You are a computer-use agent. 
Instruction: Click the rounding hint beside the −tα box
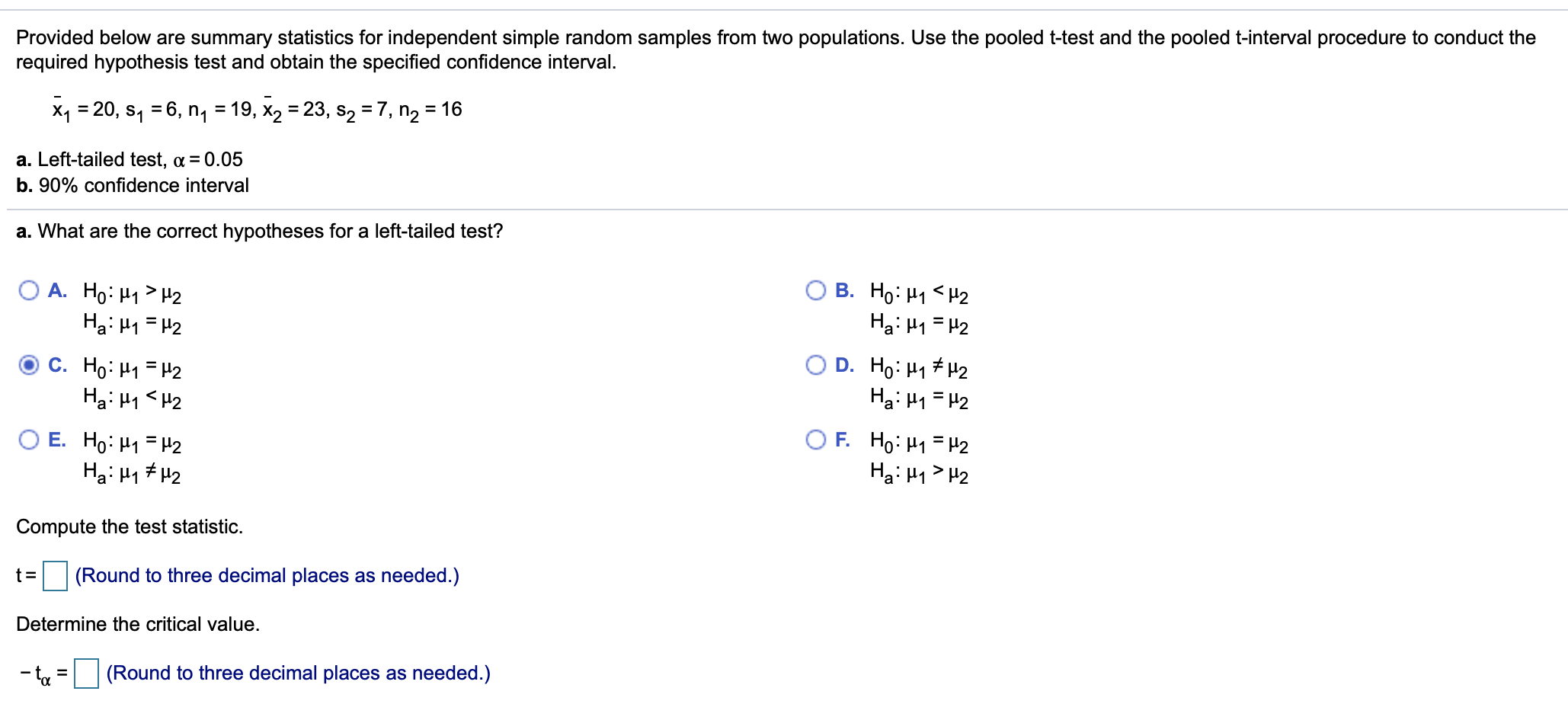(298, 673)
